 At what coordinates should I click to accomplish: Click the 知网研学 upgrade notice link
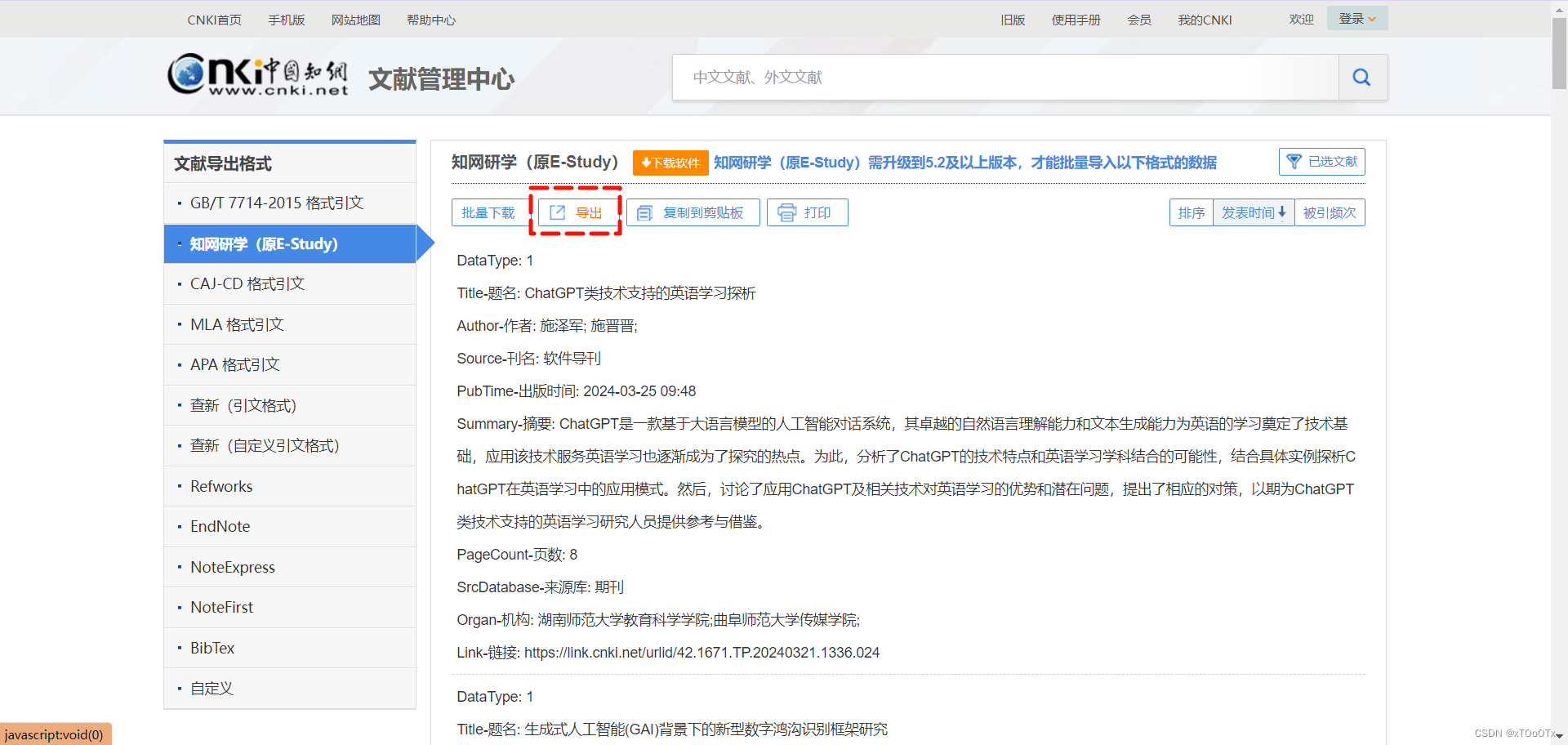coord(965,163)
